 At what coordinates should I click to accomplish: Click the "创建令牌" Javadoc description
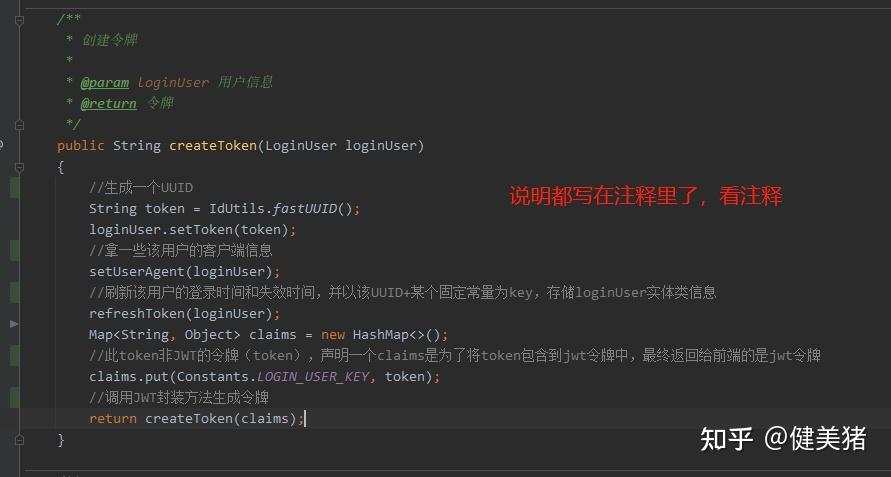coord(110,40)
